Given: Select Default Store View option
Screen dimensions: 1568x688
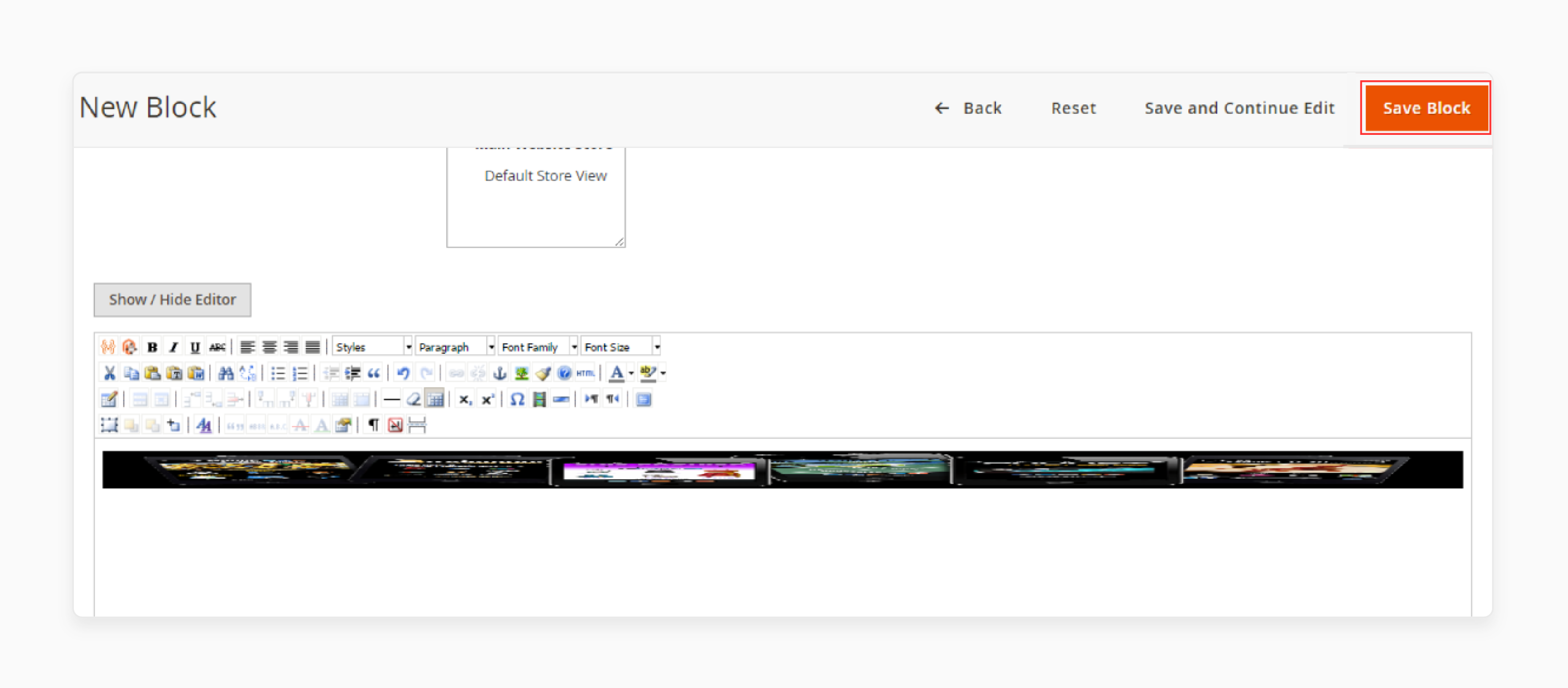Looking at the screenshot, I should 545,175.
